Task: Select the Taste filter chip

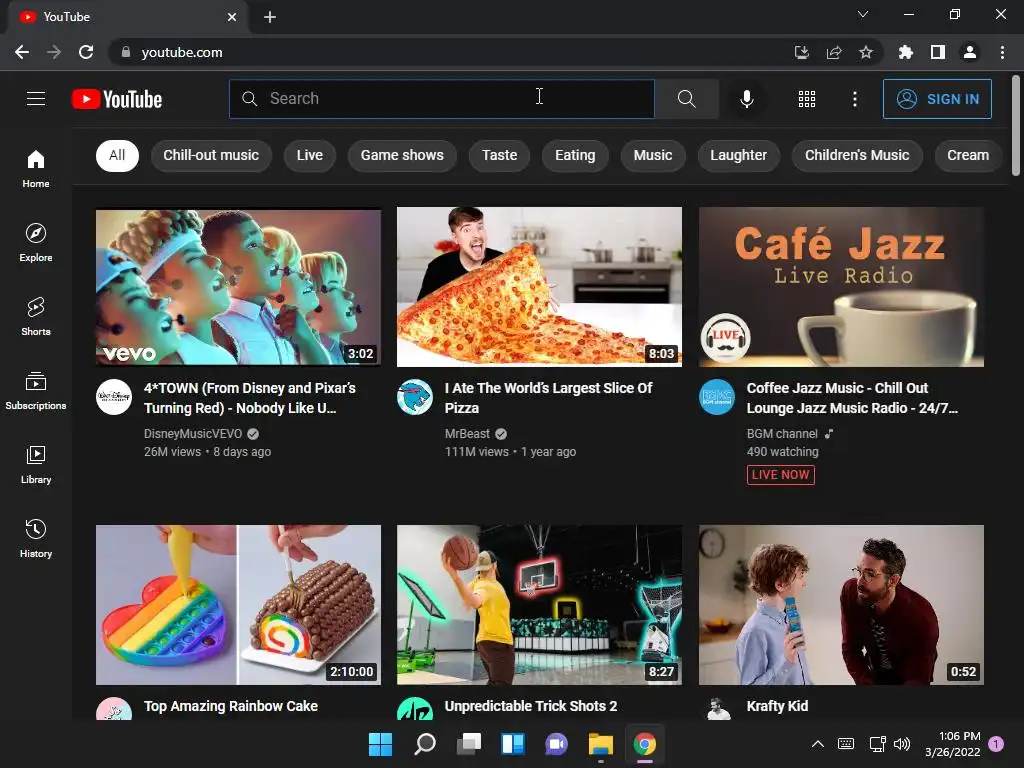Action: coord(500,155)
